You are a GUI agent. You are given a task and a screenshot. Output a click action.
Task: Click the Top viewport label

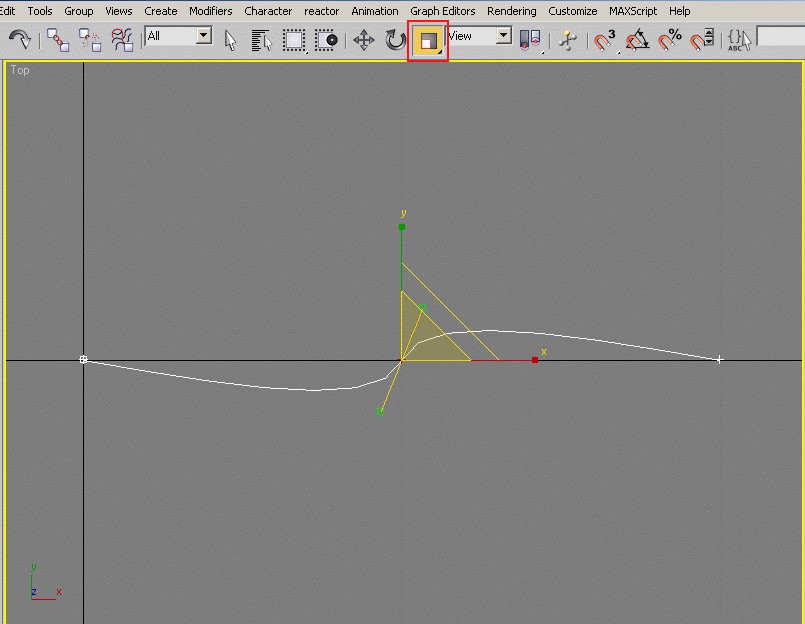coord(20,70)
